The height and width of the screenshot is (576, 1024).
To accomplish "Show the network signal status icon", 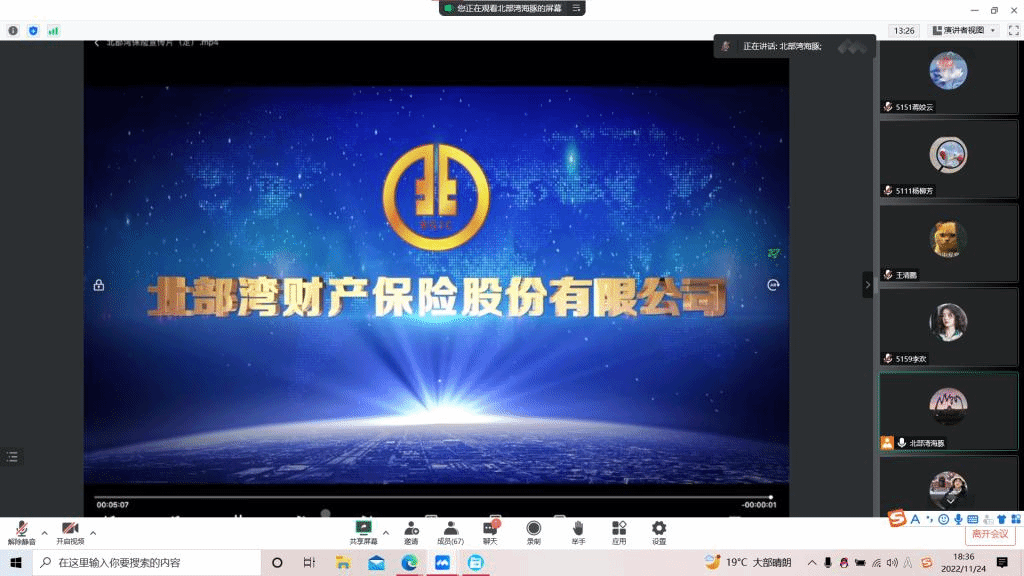I will tap(53, 30).
